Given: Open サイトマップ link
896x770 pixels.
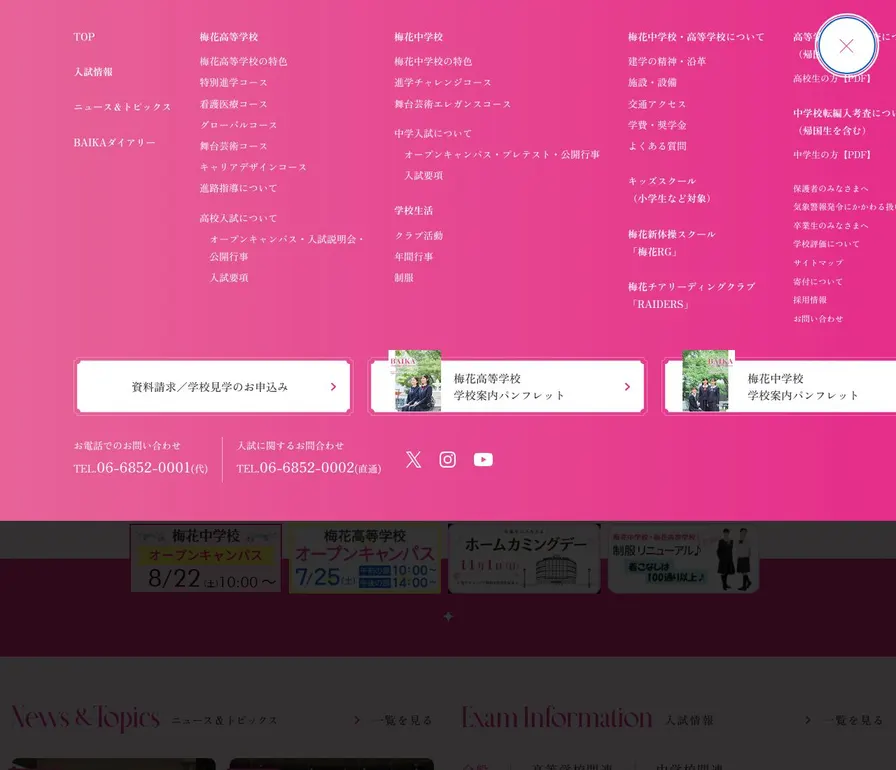Looking at the screenshot, I should pos(818,262).
